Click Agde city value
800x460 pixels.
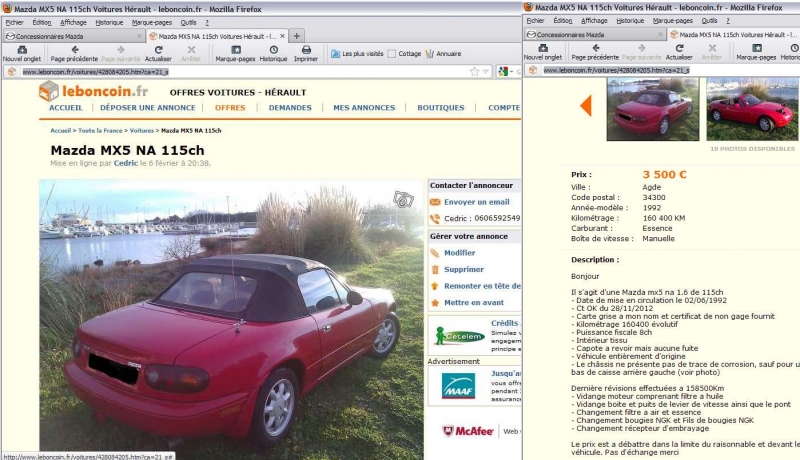click(652, 187)
